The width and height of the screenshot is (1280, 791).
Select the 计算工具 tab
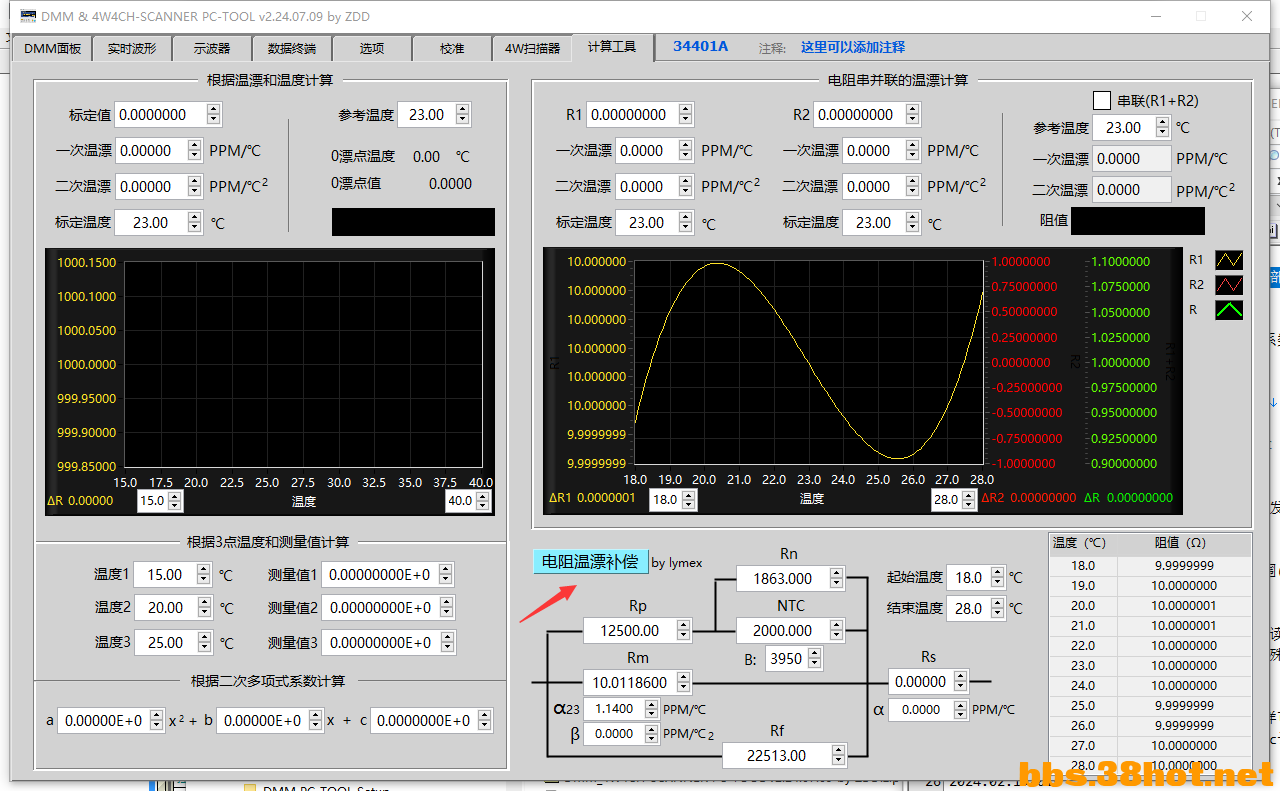[x=612, y=47]
